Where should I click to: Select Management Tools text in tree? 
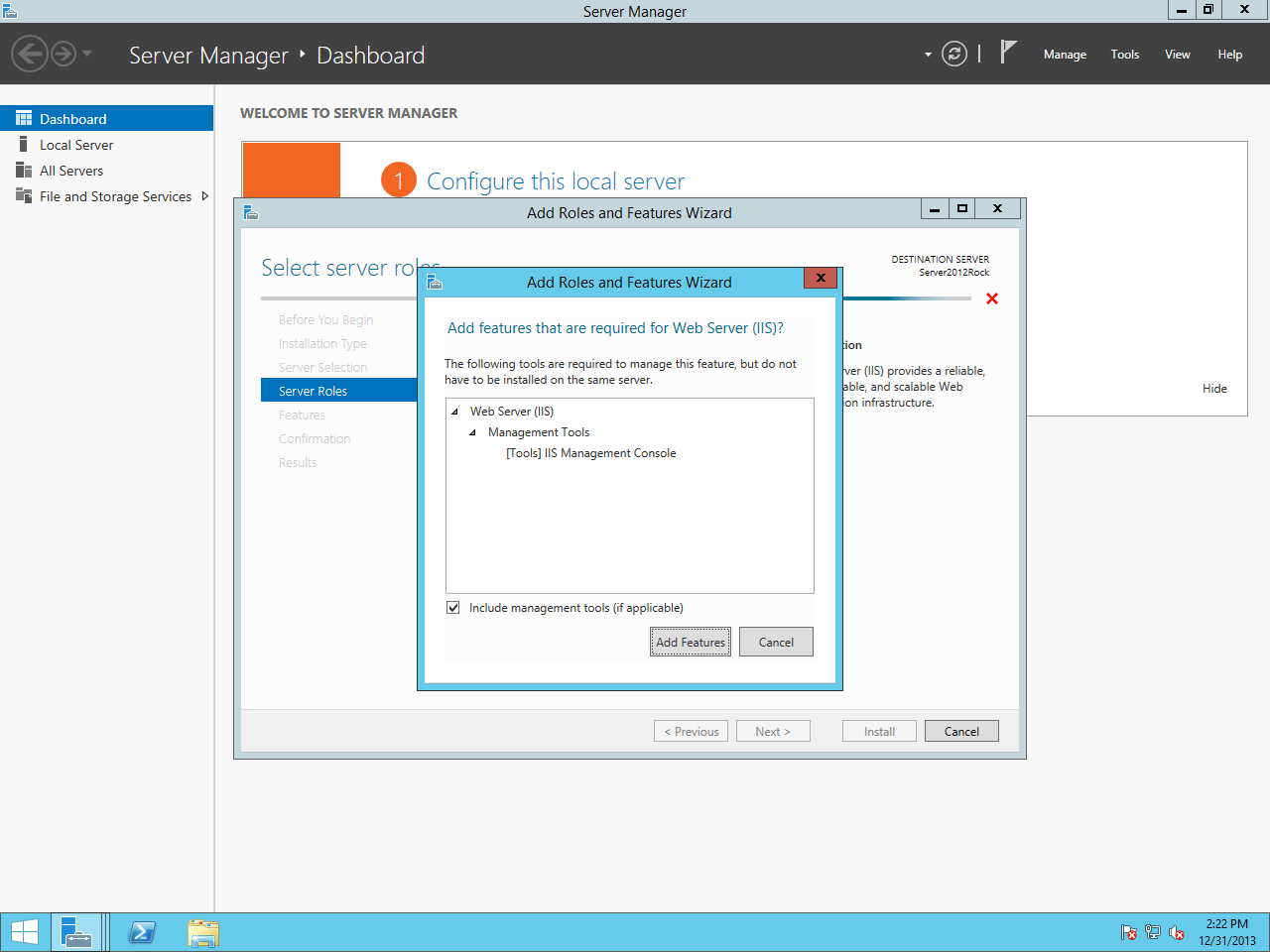(539, 432)
